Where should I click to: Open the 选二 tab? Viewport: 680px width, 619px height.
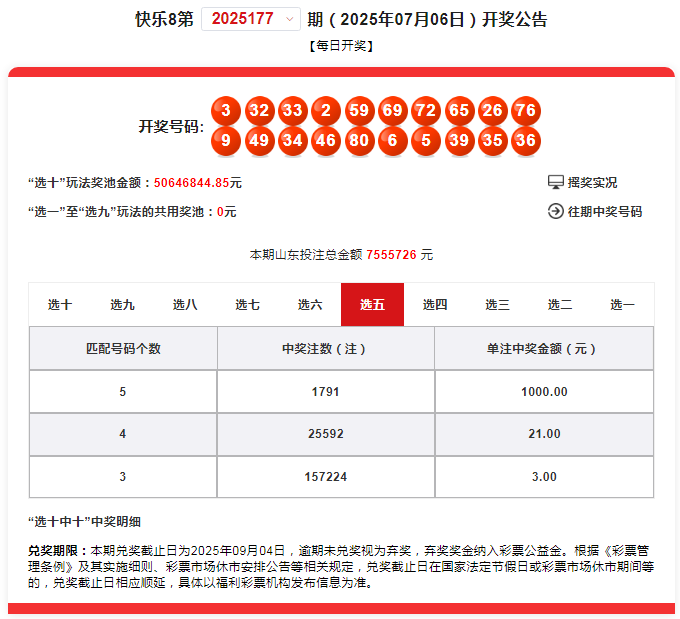coord(560,305)
